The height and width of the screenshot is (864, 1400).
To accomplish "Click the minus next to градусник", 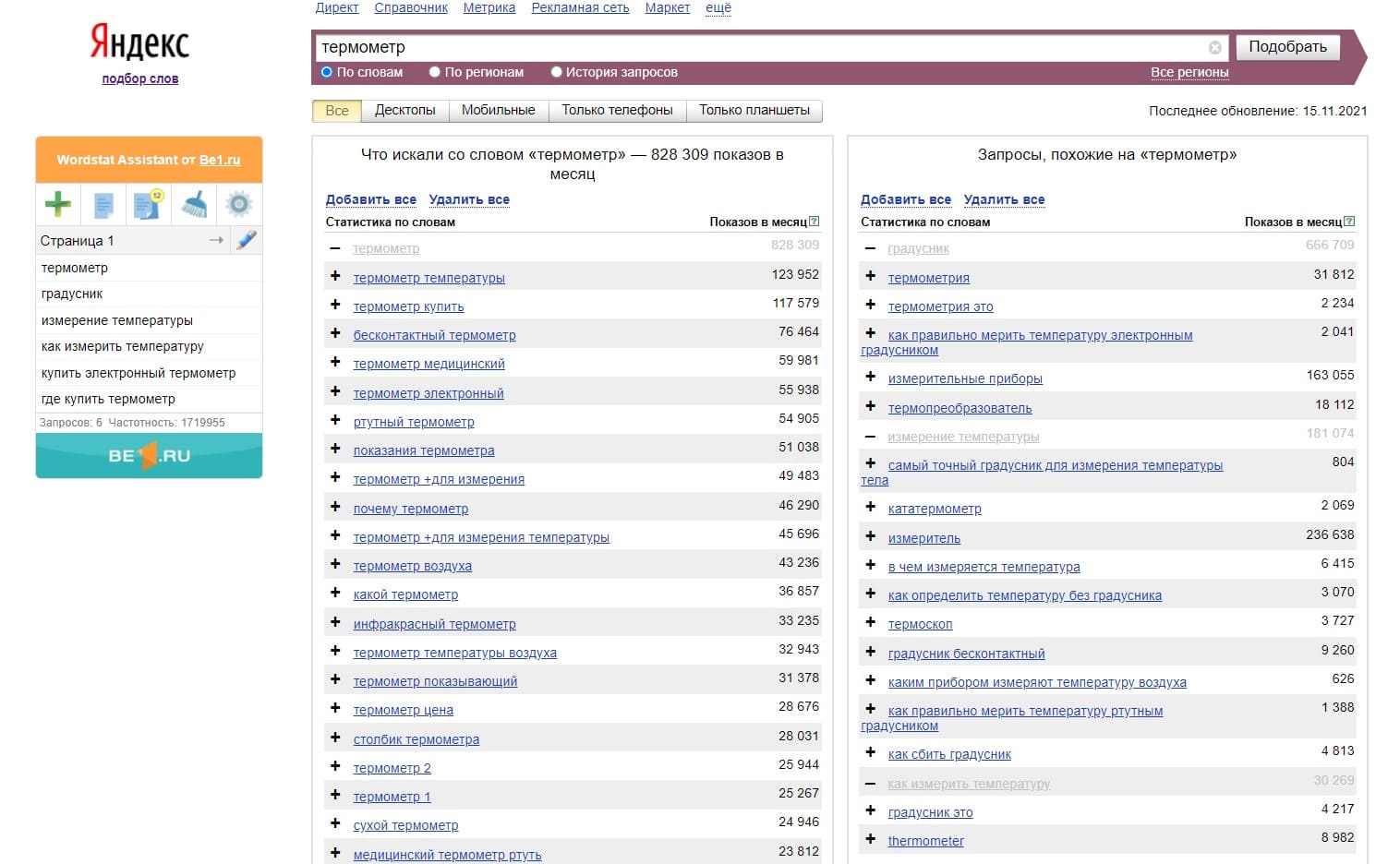I will (x=870, y=248).
